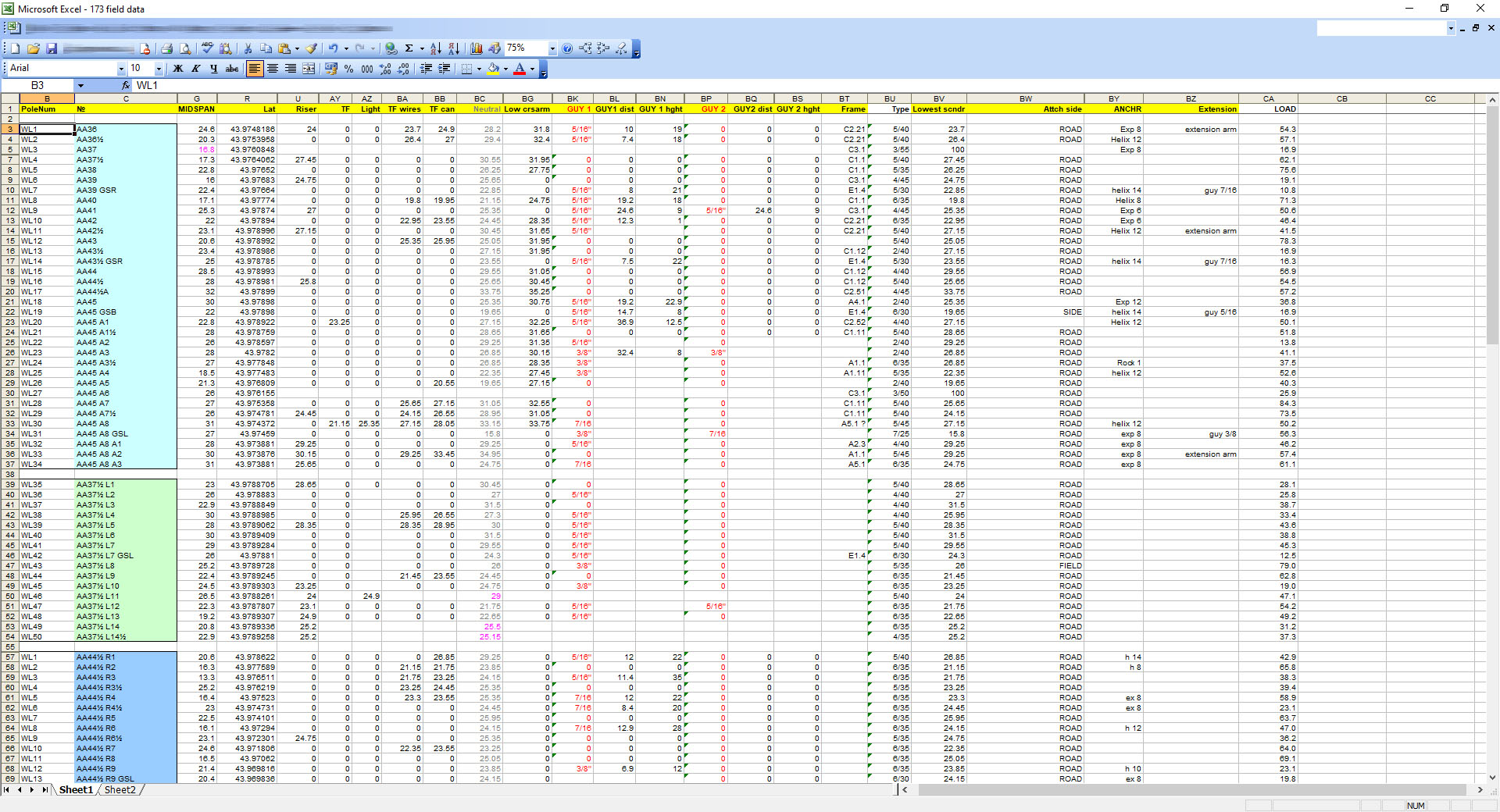Insert a hyperlink with the globe icon
This screenshot has width=1500, height=812.
point(391,48)
